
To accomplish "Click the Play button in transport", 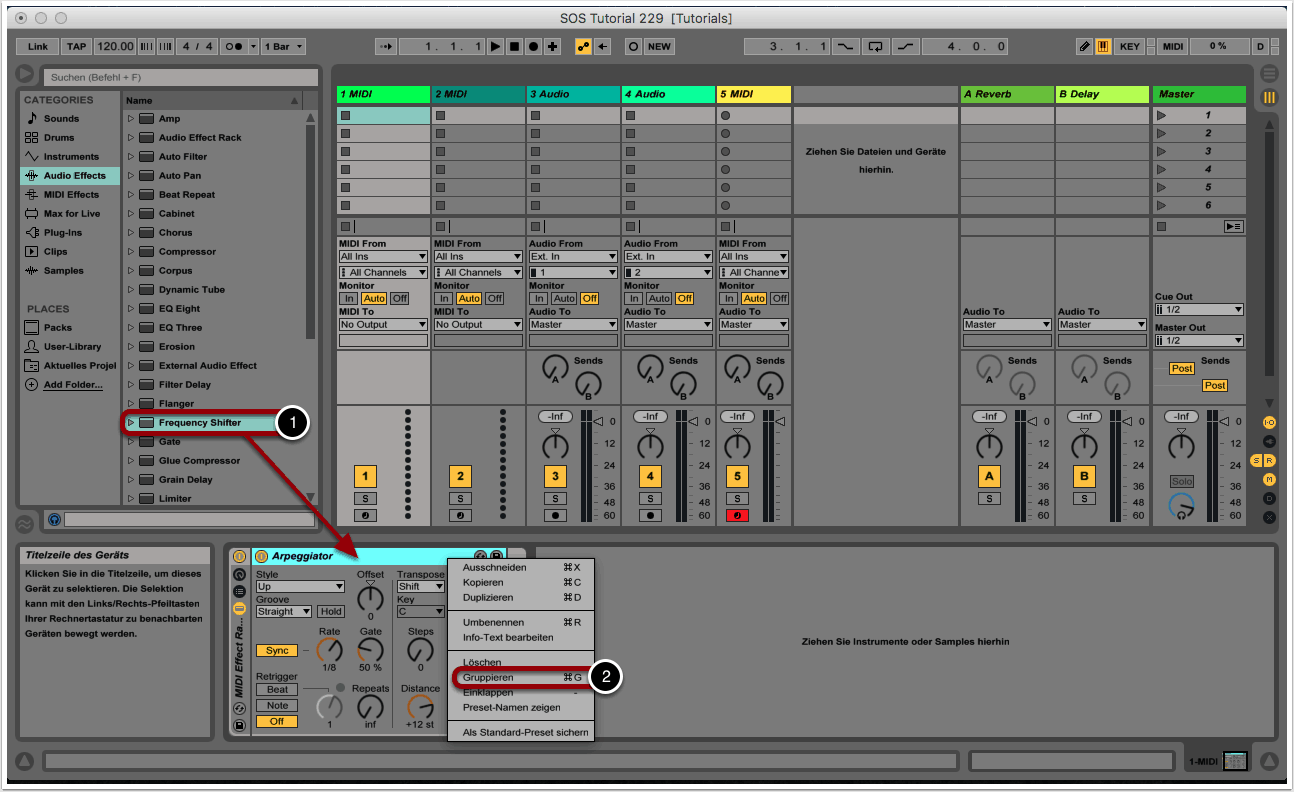I will coord(495,46).
